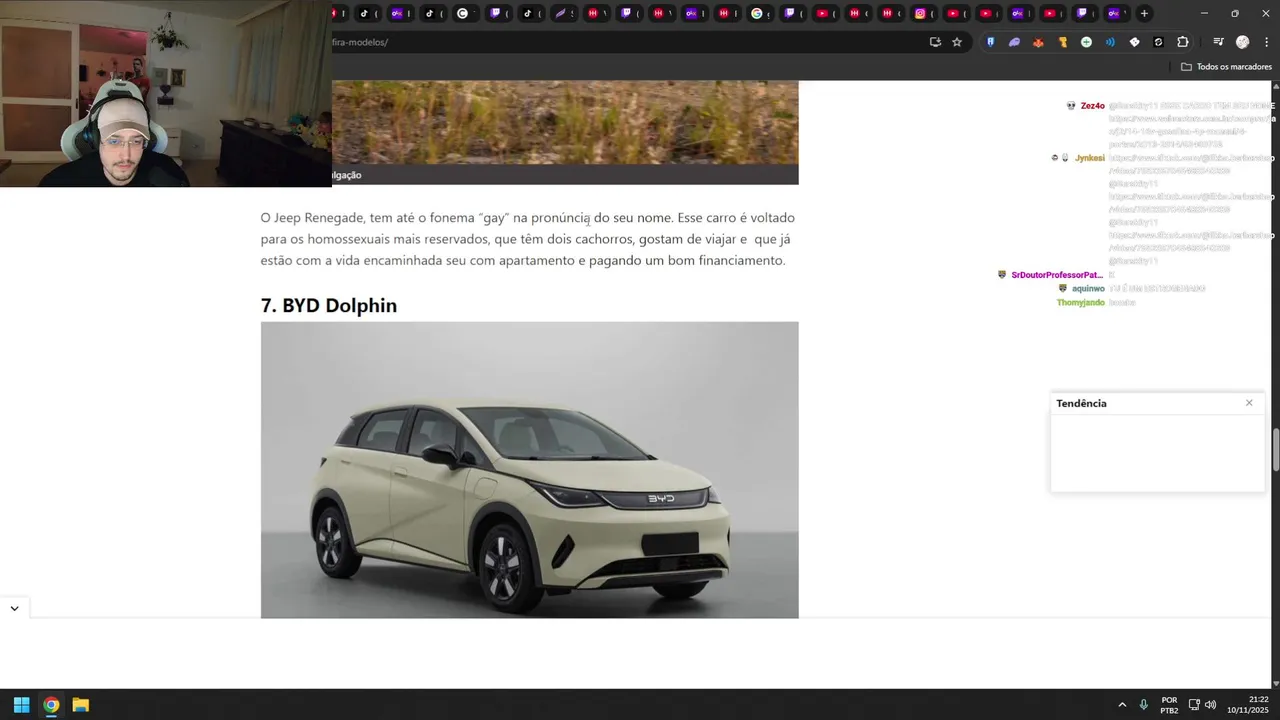The width and height of the screenshot is (1280, 720).
Task: Open the Chrome three-dot menu
Action: [x=1267, y=42]
